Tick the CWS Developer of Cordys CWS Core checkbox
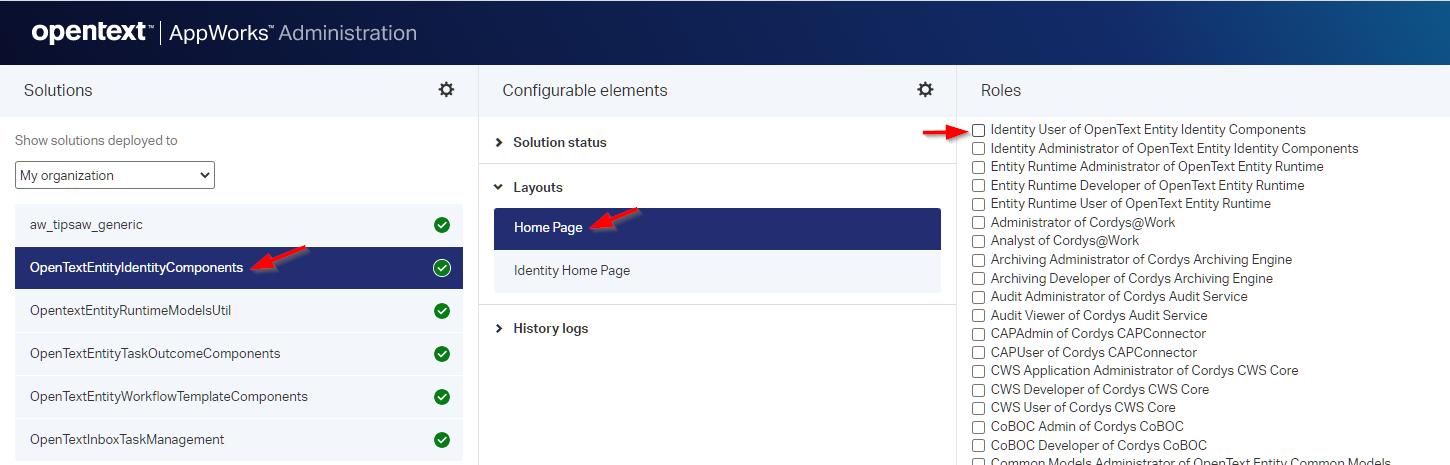This screenshot has width=1450, height=465. pos(979,390)
